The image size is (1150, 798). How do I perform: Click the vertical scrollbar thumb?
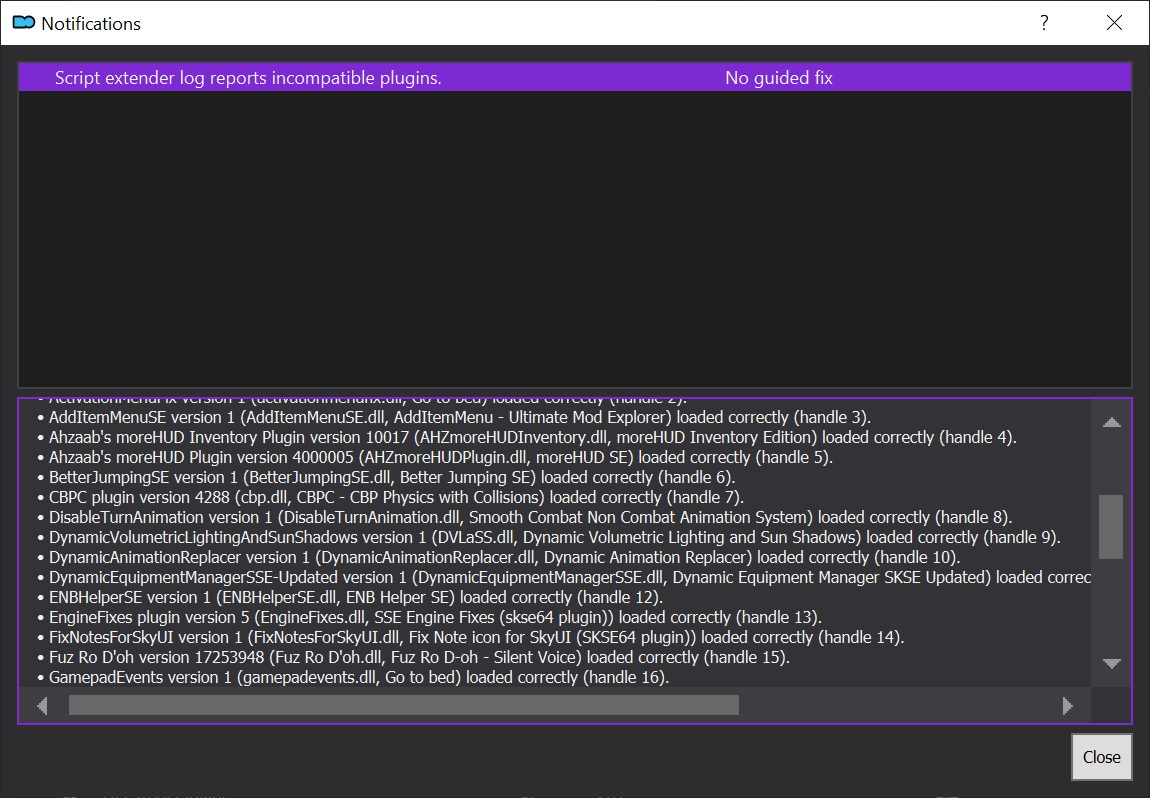click(x=1111, y=527)
